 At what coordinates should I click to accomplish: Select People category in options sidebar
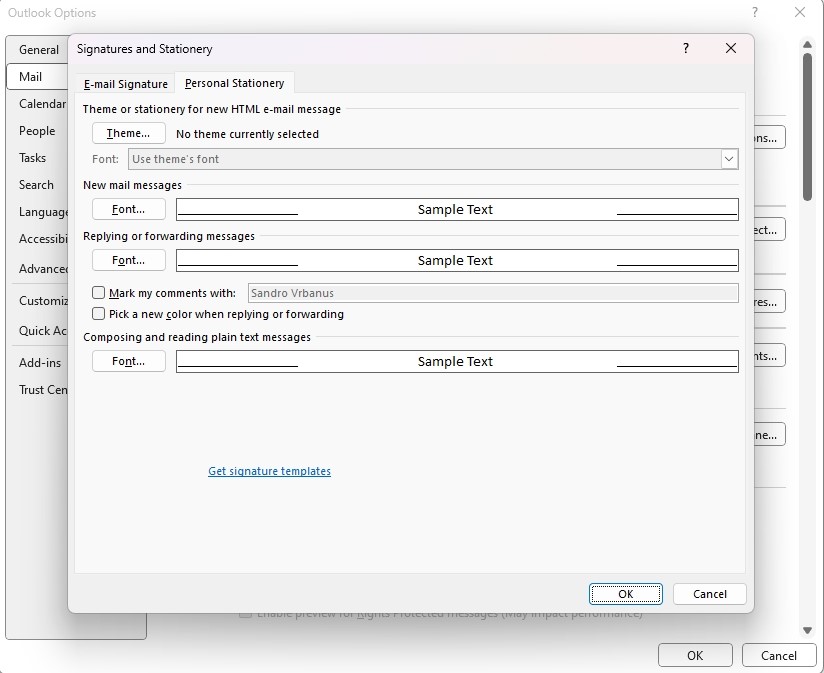pyautogui.click(x=37, y=131)
